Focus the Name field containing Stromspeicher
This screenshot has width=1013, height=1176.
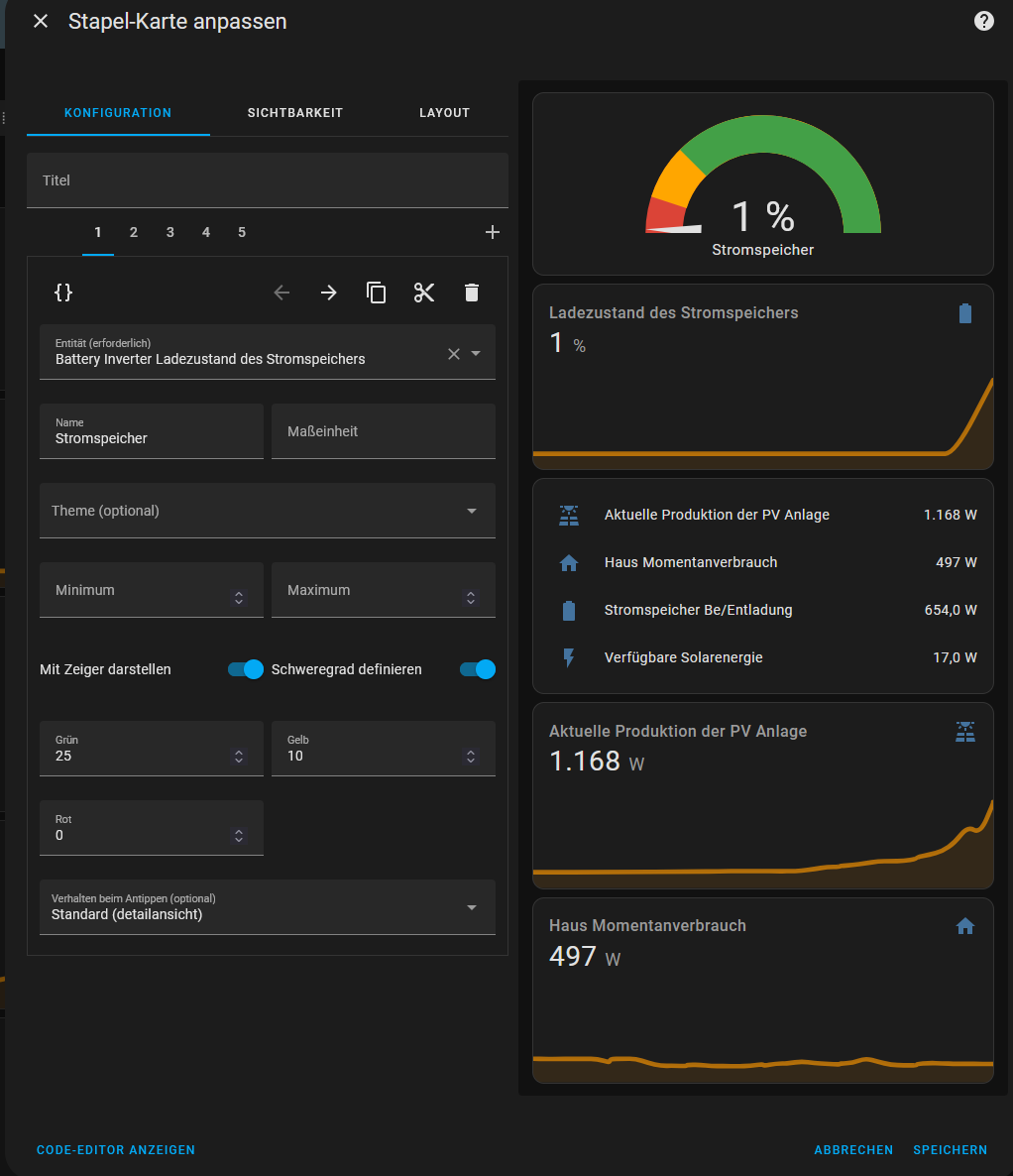point(152,431)
